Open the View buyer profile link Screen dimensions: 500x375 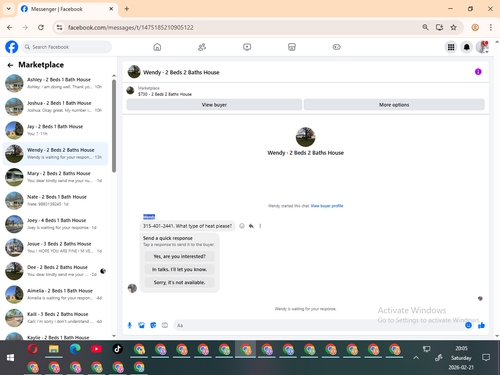pyautogui.click(x=327, y=206)
